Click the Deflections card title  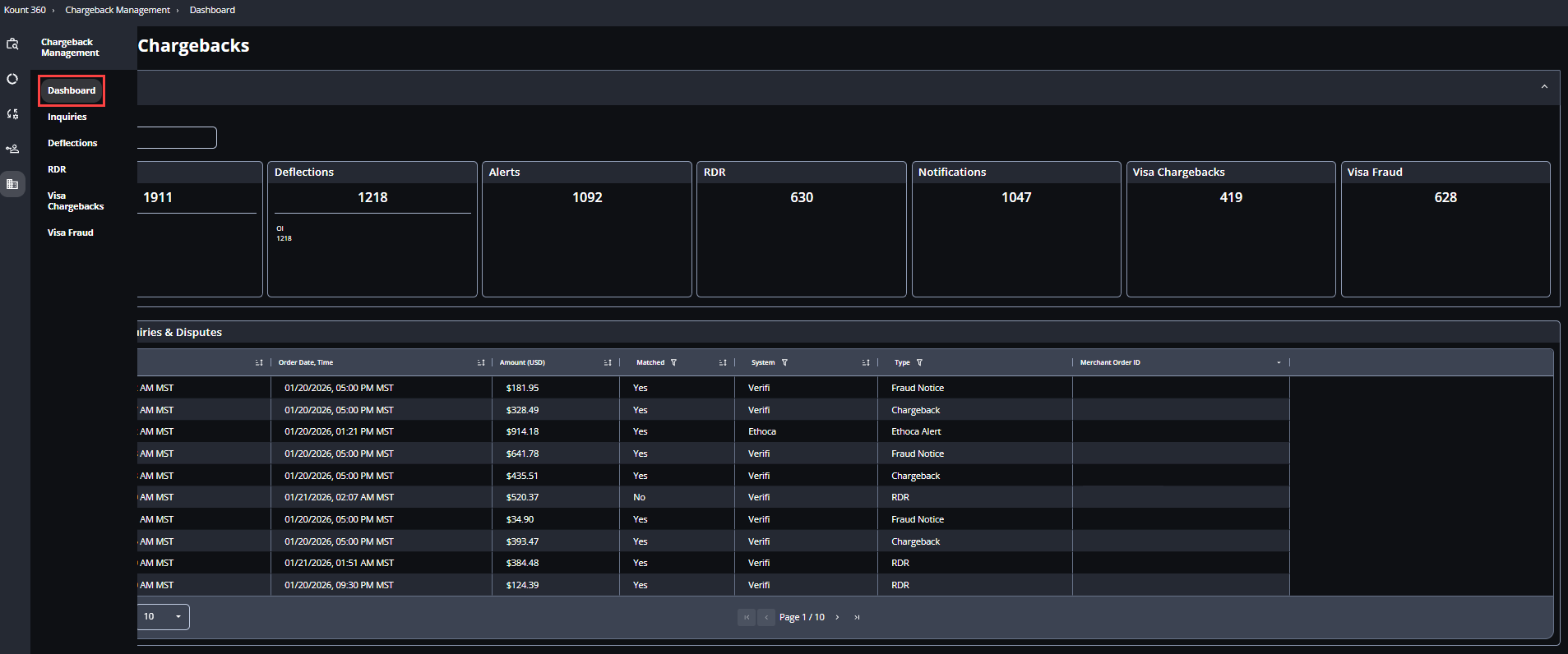[x=304, y=172]
